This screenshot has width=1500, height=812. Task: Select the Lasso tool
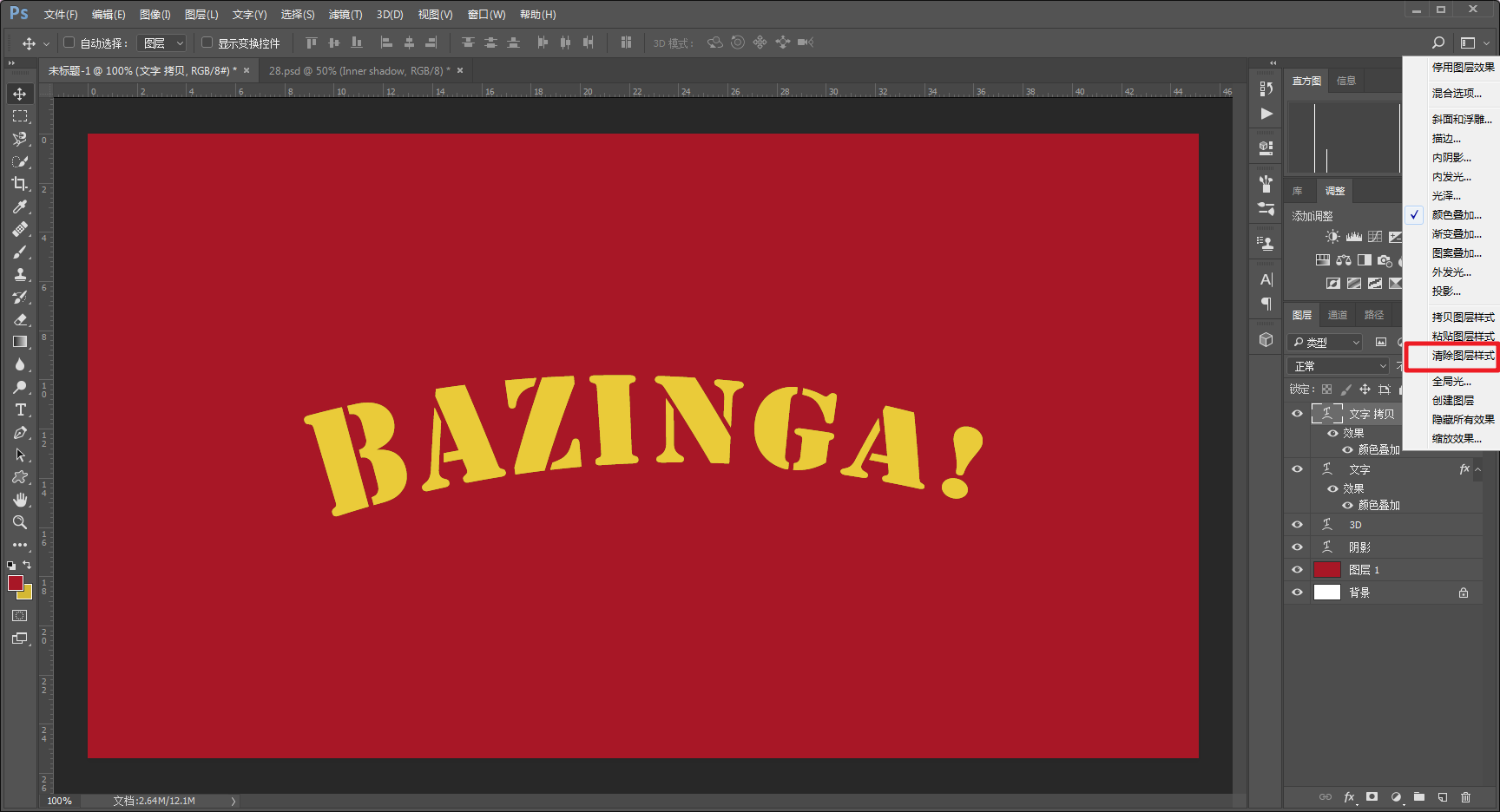[x=19, y=139]
